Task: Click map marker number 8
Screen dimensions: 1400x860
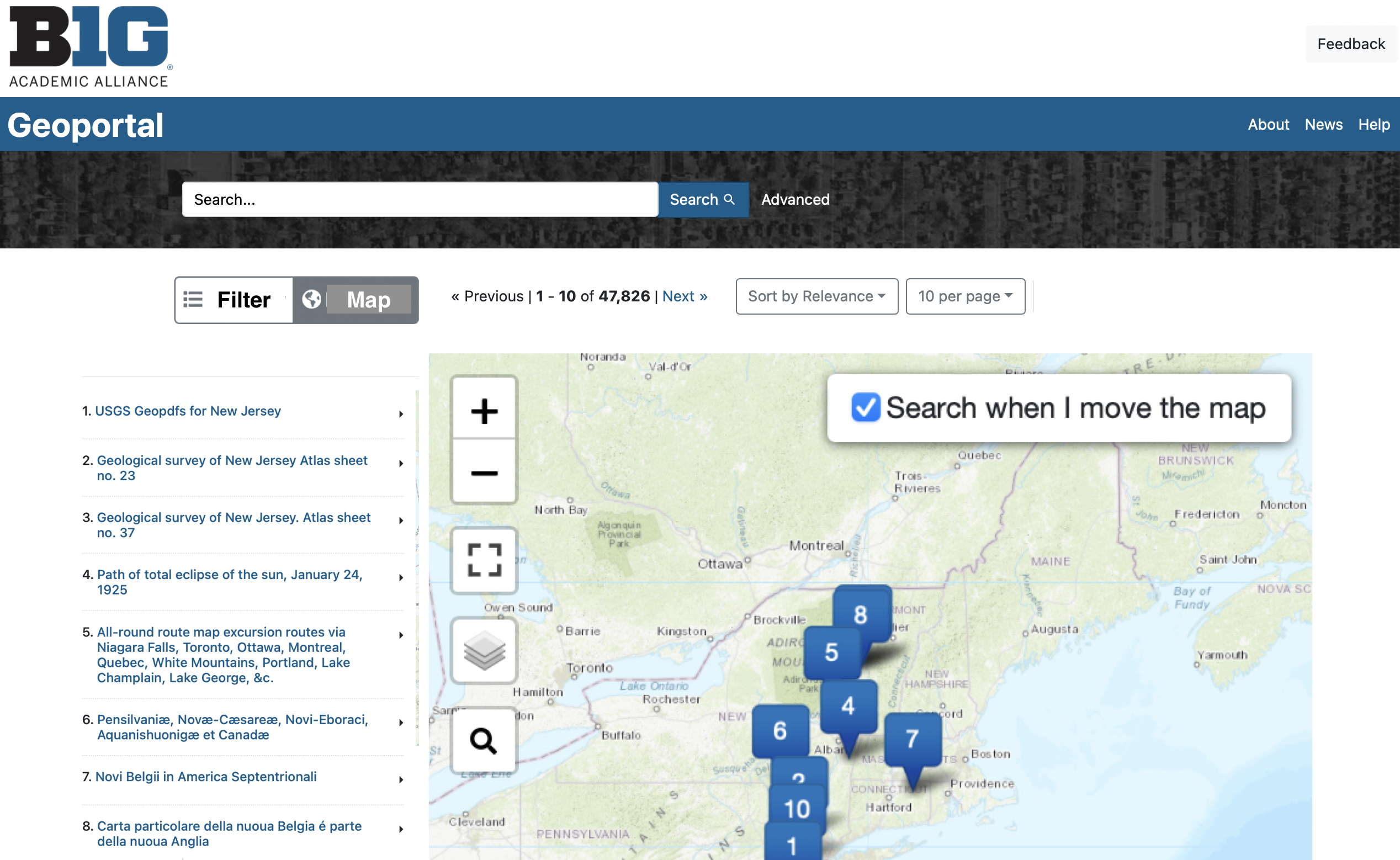Action: 861,614
